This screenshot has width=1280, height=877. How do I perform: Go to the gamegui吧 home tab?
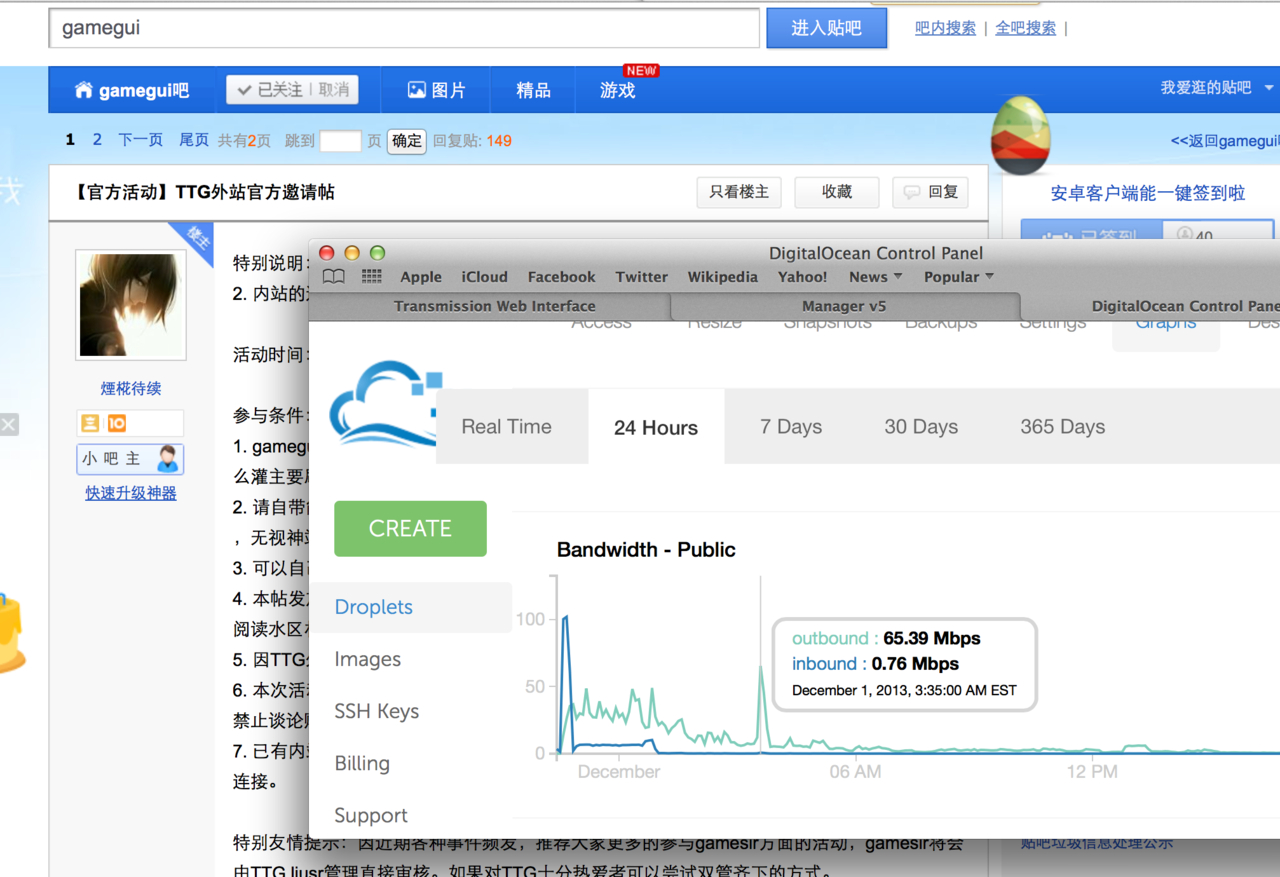click(131, 90)
